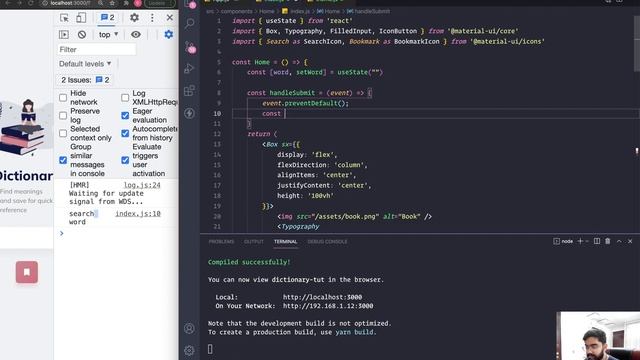This screenshot has width=640, height=360.
Task: Switch to the DEBUG CONSOLE tab
Action: [327, 242]
